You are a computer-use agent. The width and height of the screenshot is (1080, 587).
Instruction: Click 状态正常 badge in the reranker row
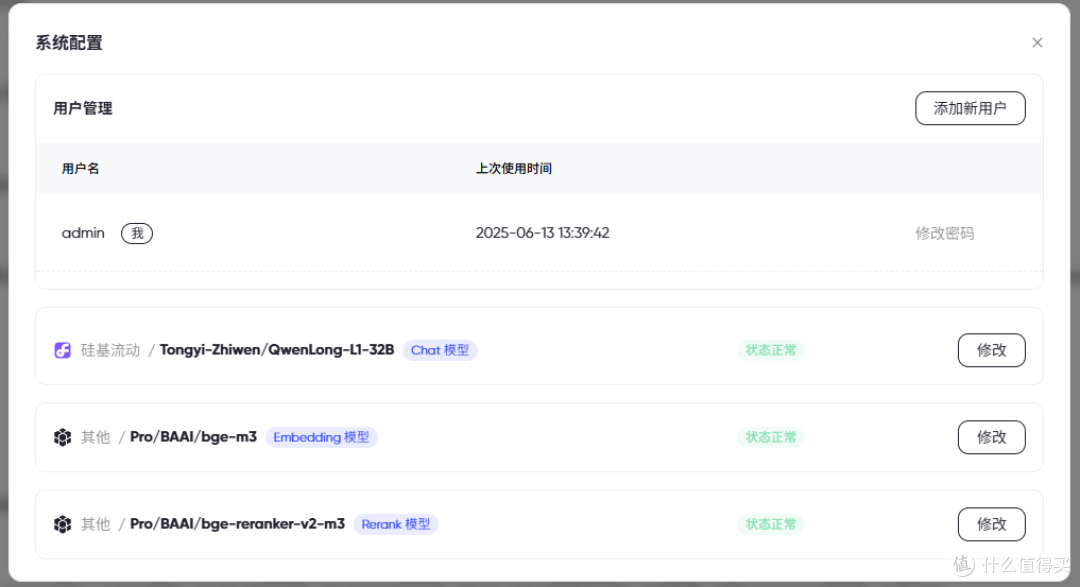(771, 524)
